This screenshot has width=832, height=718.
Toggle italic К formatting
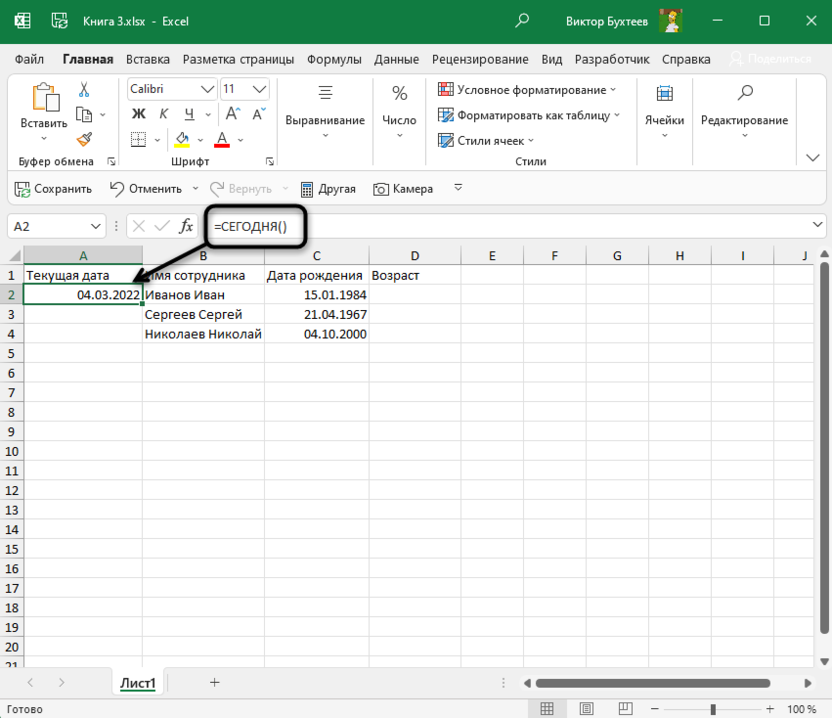click(x=162, y=114)
